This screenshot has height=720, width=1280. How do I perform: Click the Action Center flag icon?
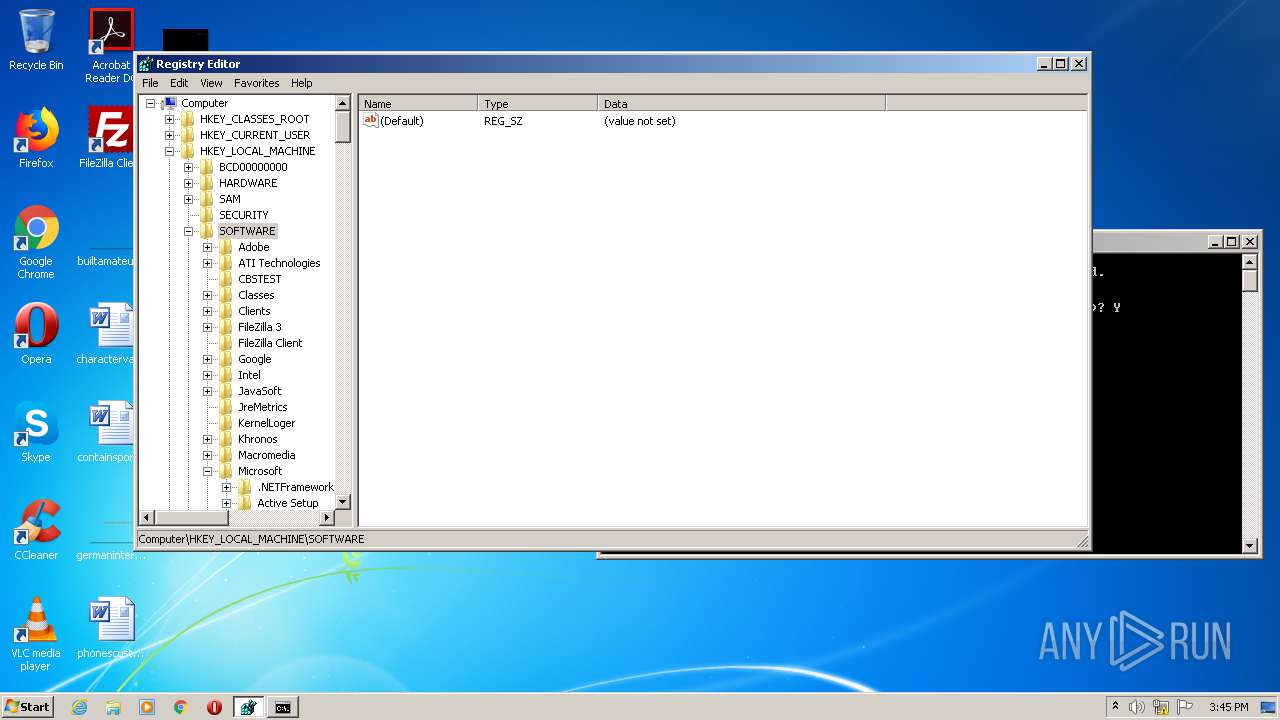(1185, 707)
